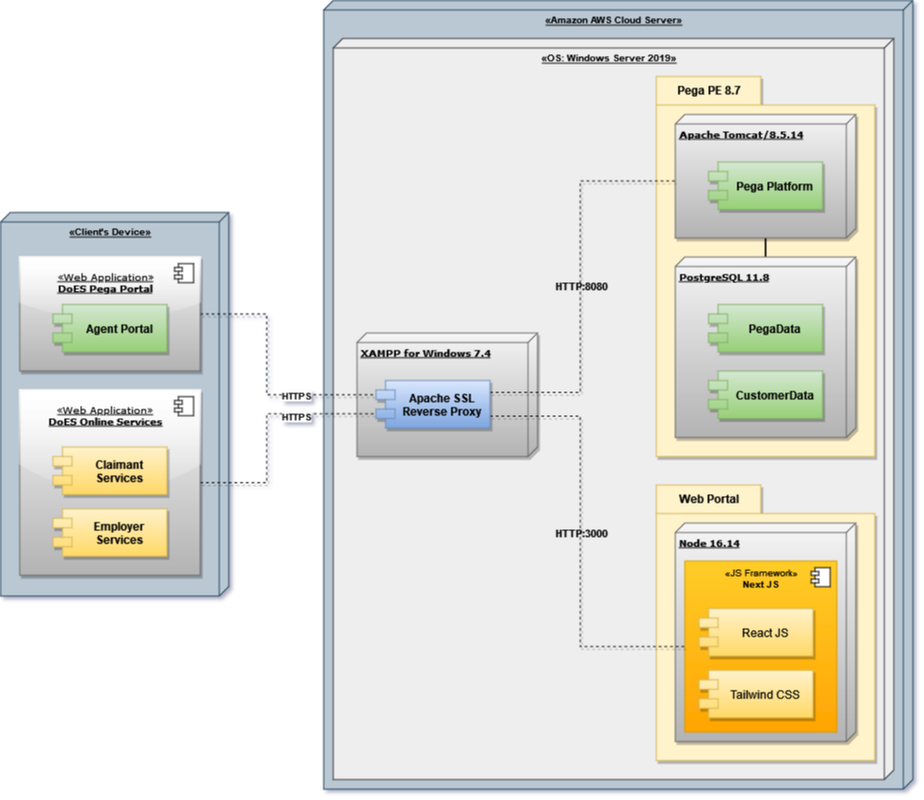Select the Claimant Services component

pyautogui.click(x=111, y=471)
